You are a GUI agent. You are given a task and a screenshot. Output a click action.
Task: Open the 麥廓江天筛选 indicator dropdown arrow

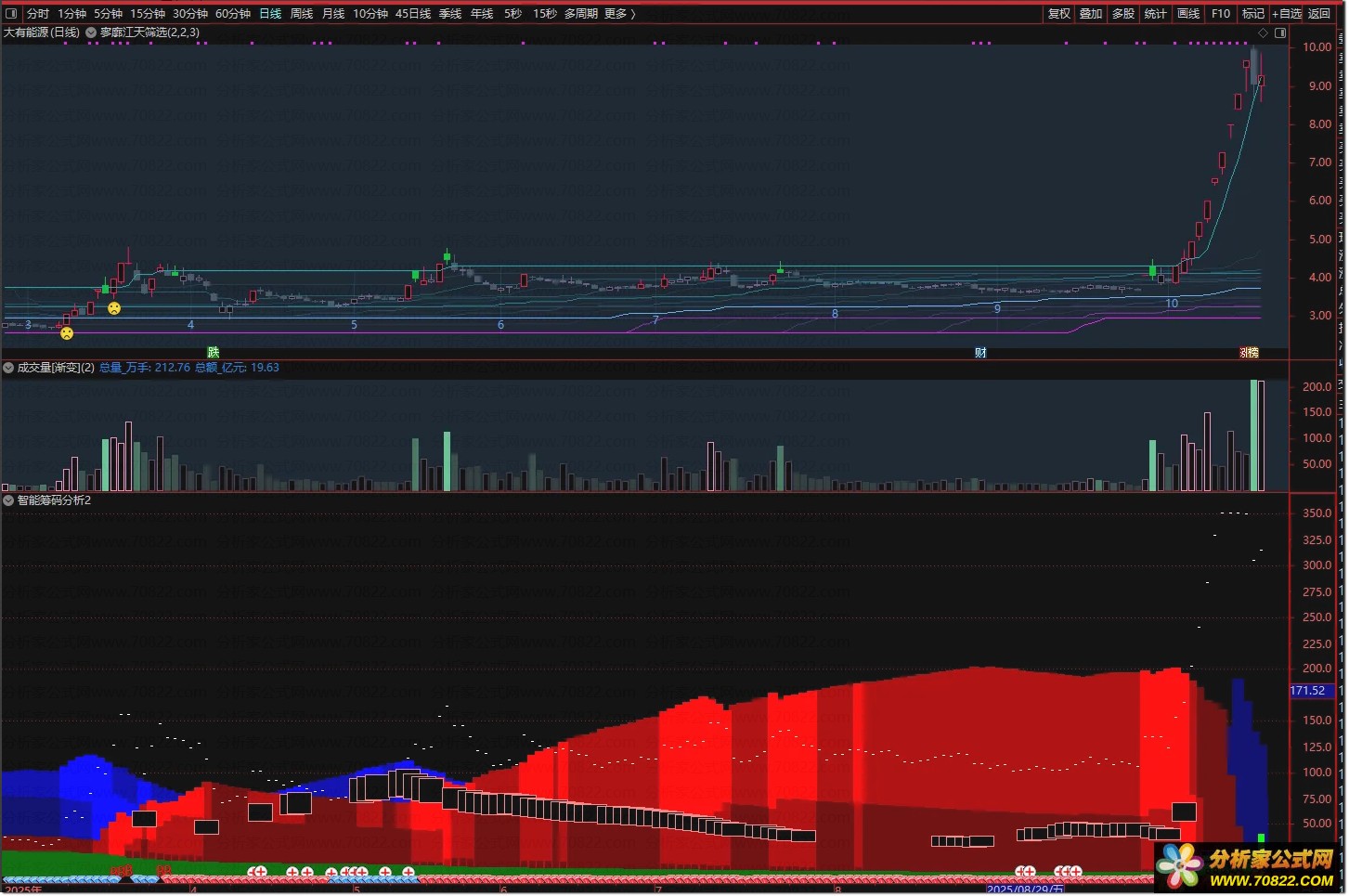[x=91, y=32]
